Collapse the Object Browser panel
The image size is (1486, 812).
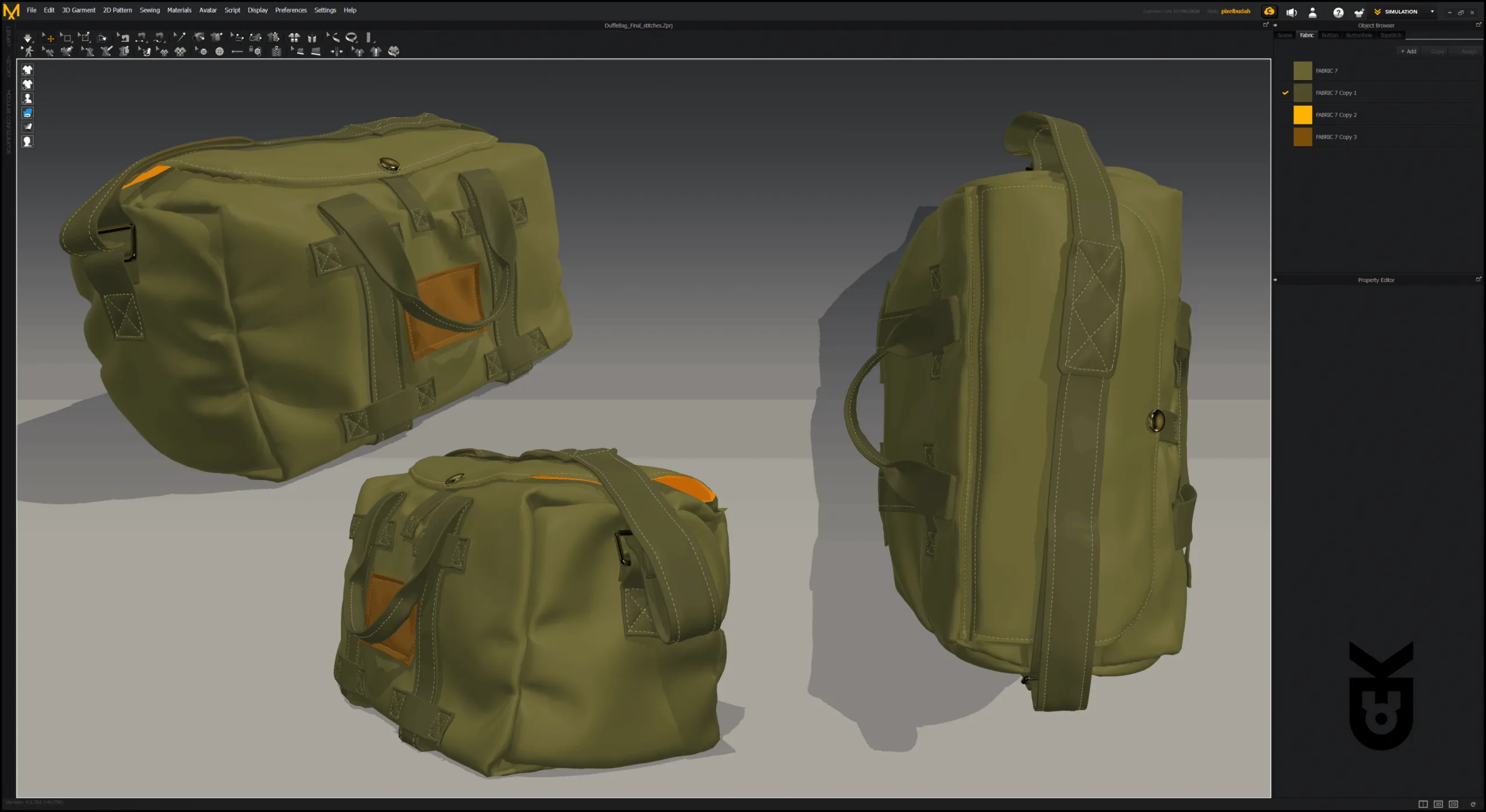1275,25
